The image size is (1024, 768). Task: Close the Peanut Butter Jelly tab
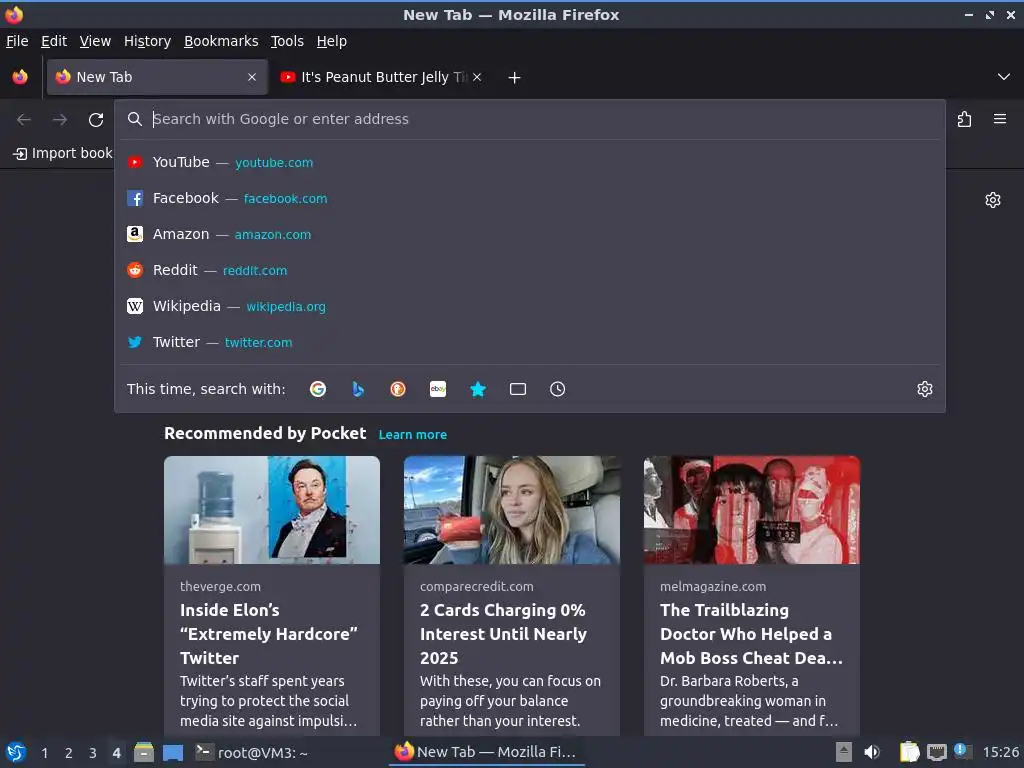pos(477,77)
